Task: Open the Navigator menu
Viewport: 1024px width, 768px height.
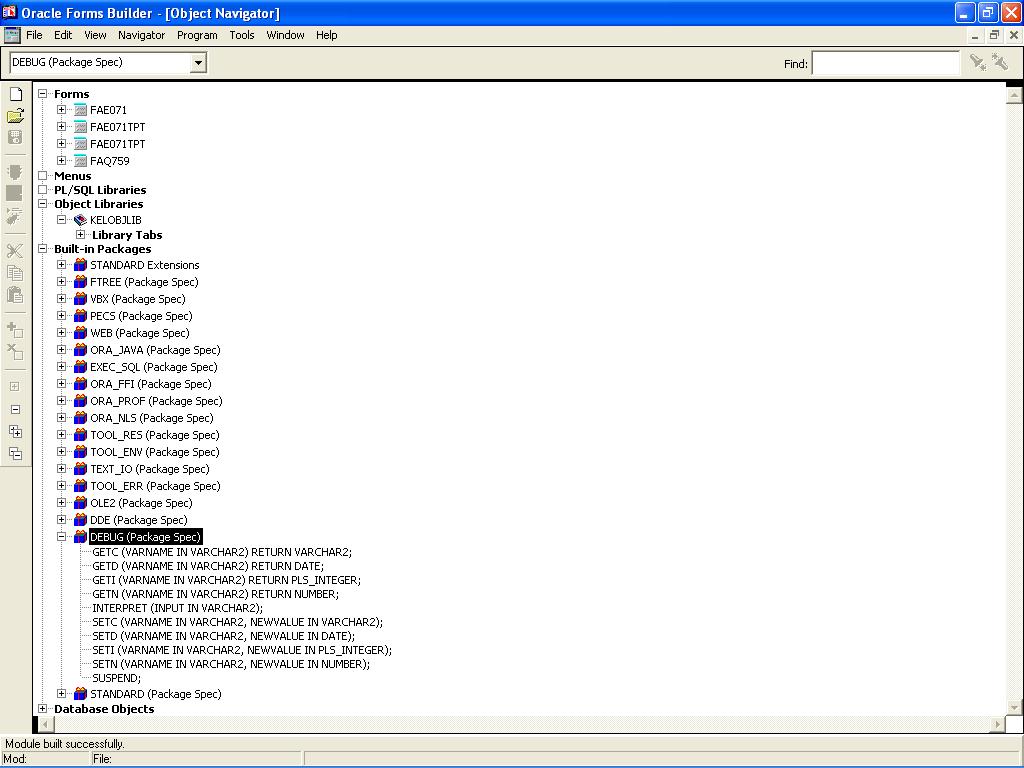Action: coord(141,35)
